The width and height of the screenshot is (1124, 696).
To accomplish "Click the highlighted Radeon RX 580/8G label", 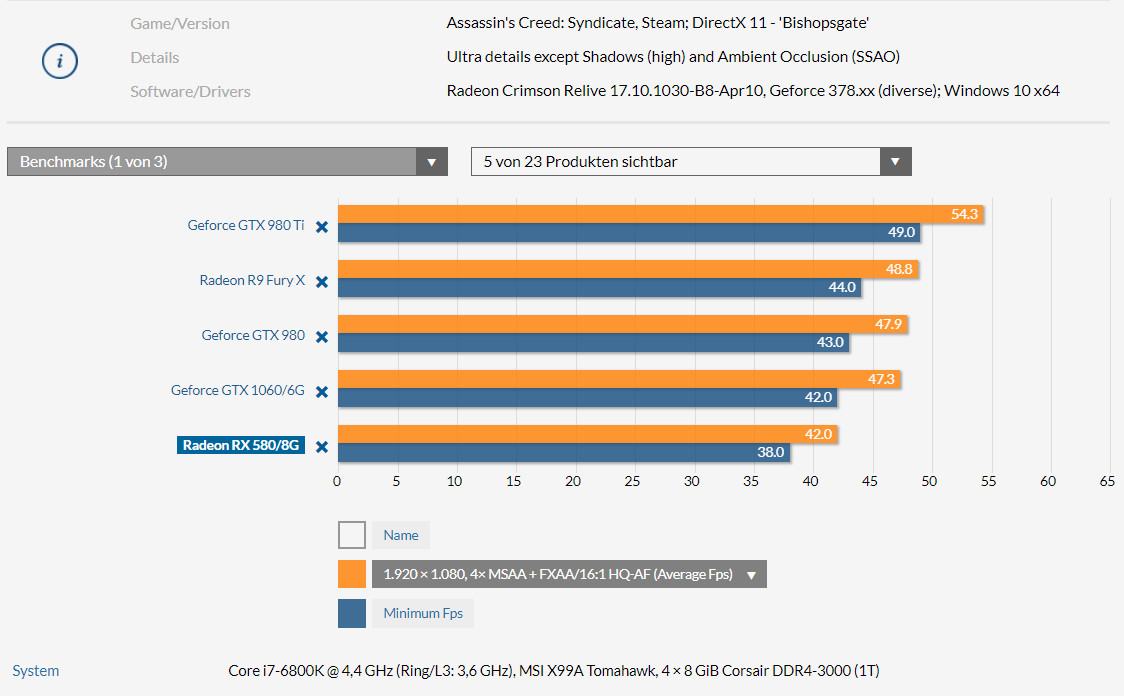I will point(241,445).
